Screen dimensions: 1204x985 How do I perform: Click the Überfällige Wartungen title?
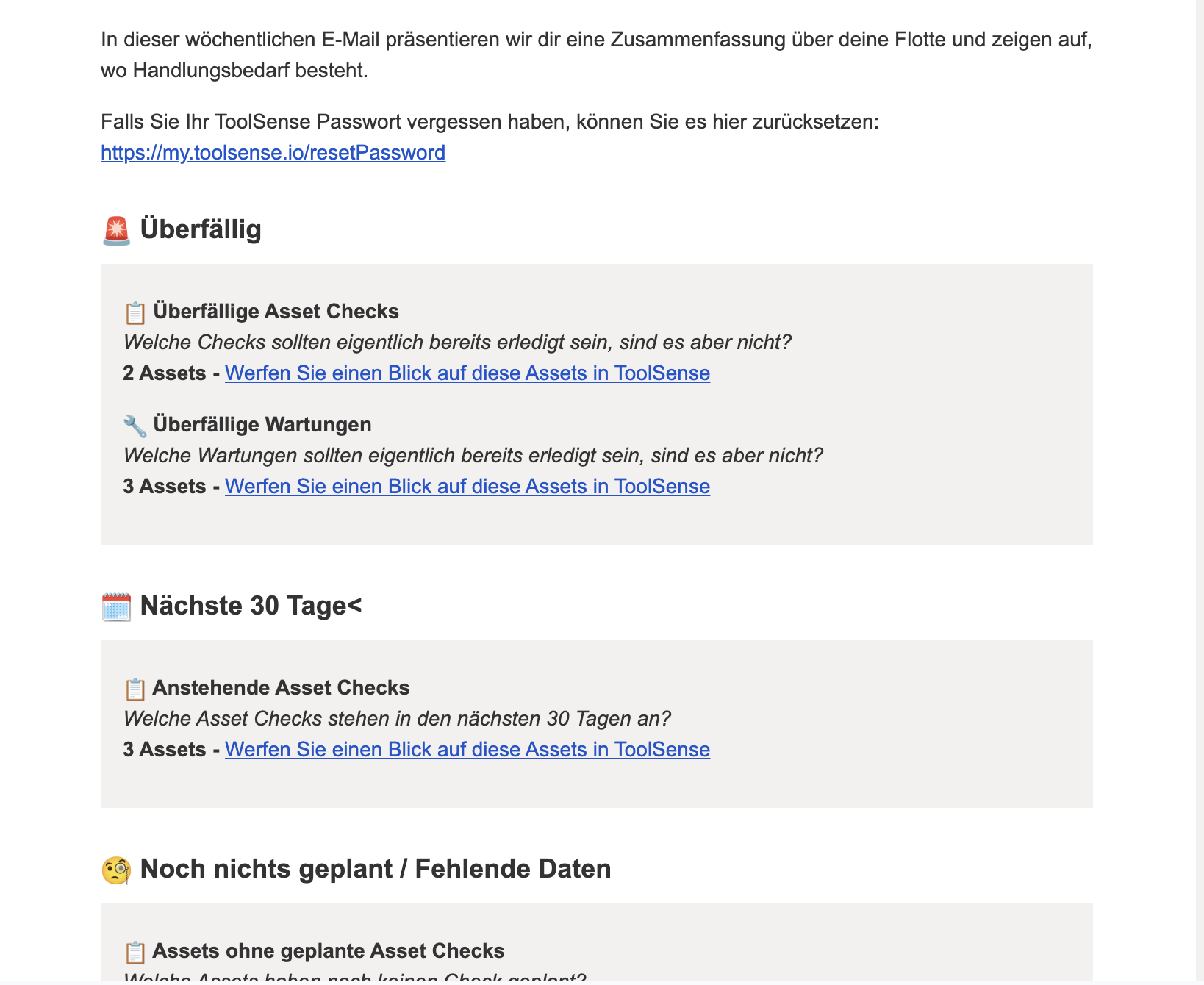point(262,424)
